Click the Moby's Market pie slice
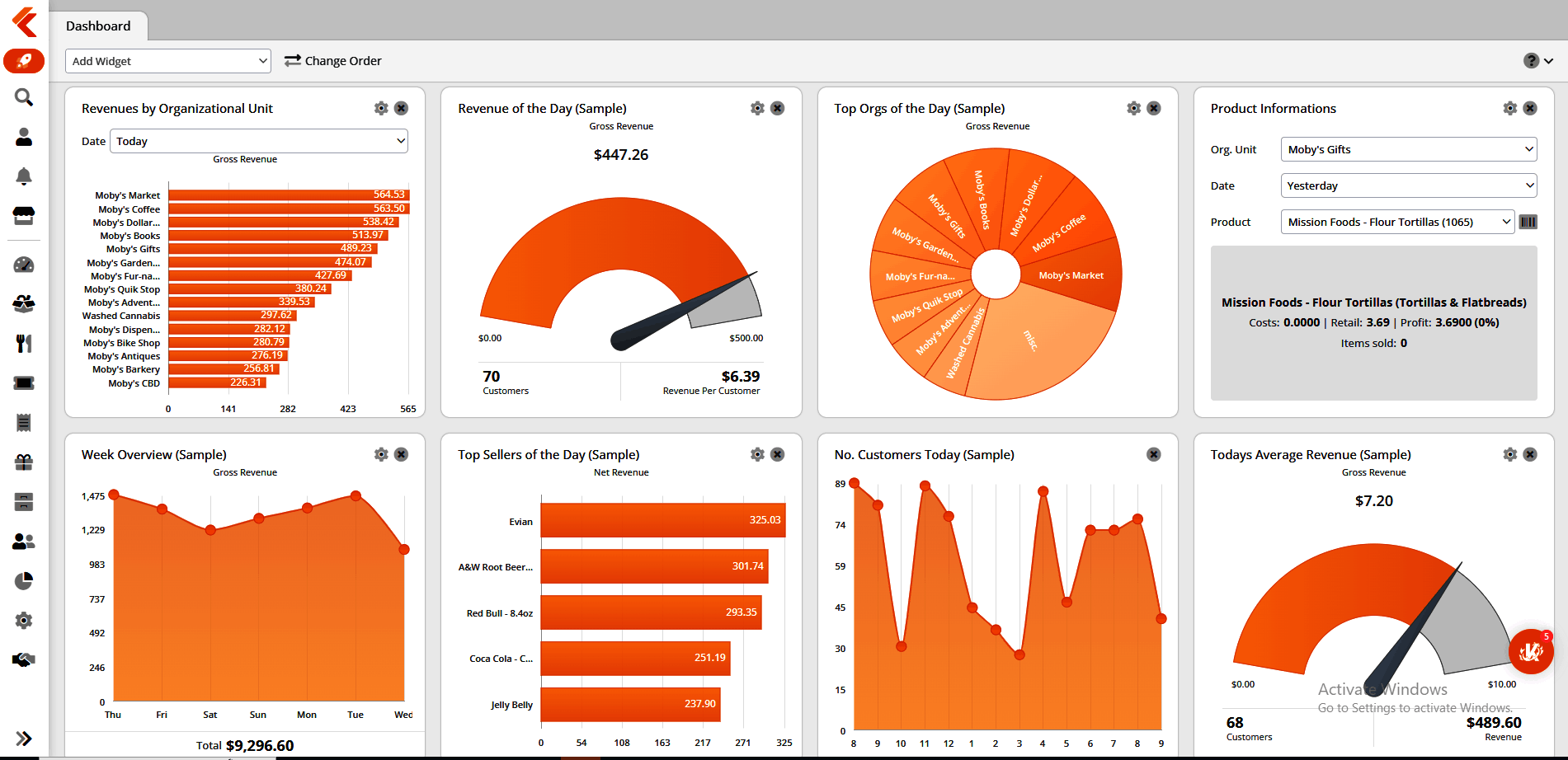The height and width of the screenshot is (760, 1568). tap(1071, 275)
